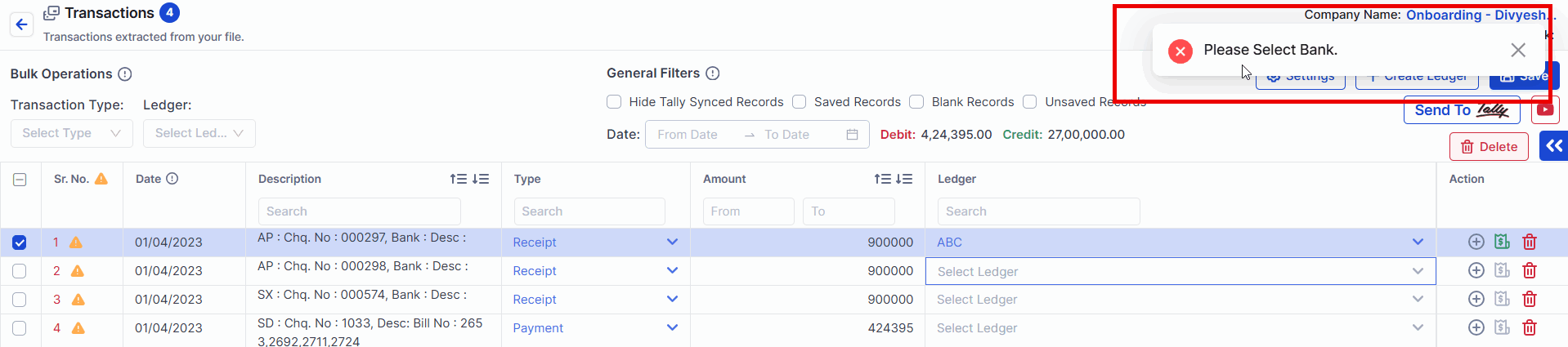Click the Send To Tally button
Image resolution: width=1568 pixels, height=347 pixels.
point(1462,110)
